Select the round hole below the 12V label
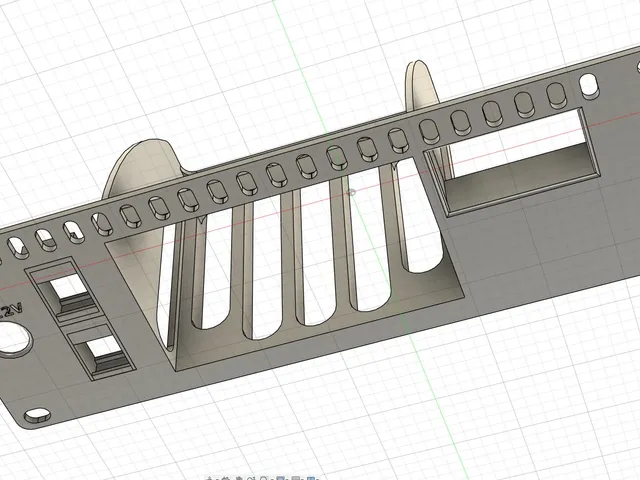The width and height of the screenshot is (640, 480). pos(13,339)
